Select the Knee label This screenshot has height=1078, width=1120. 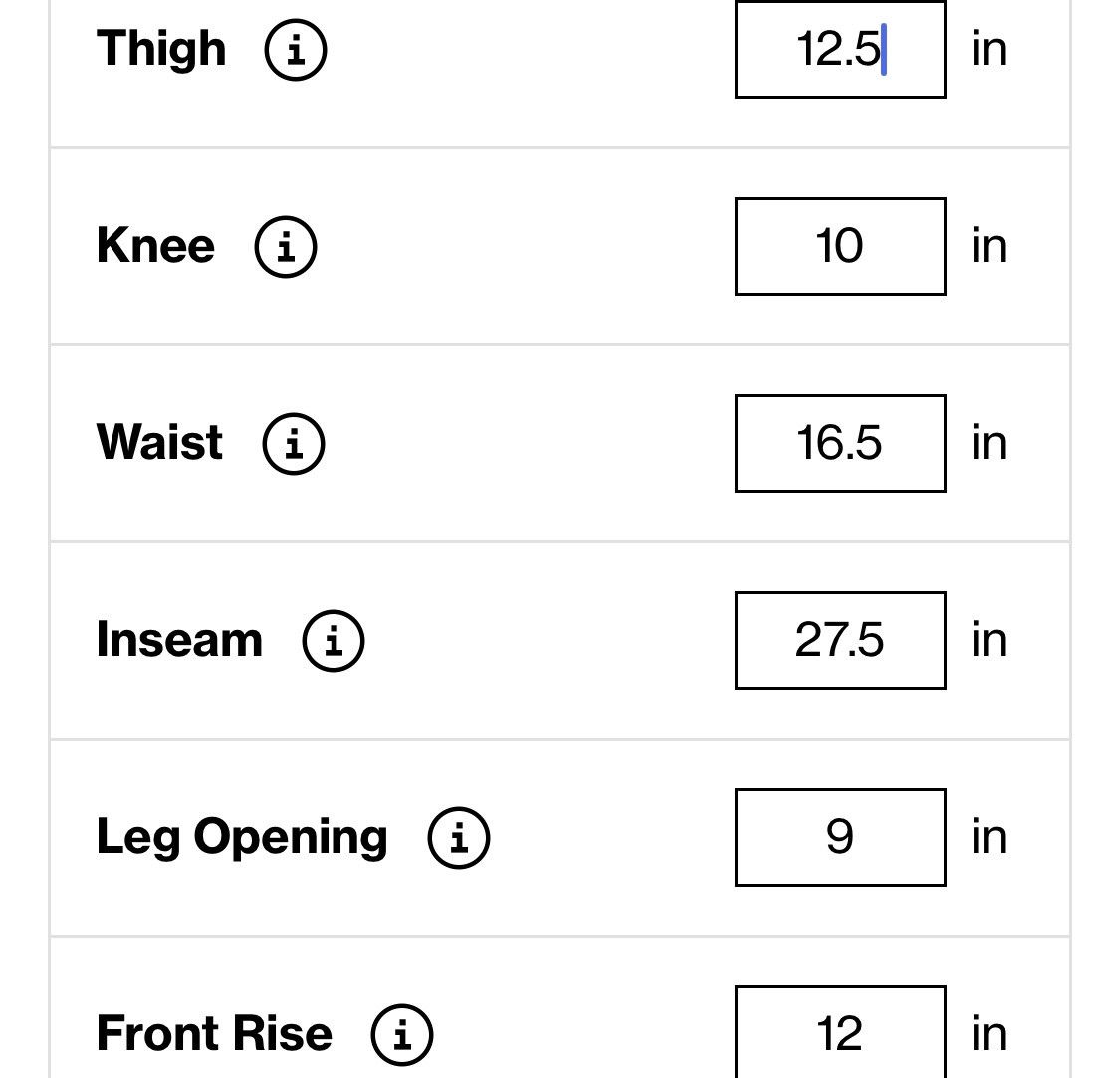155,246
